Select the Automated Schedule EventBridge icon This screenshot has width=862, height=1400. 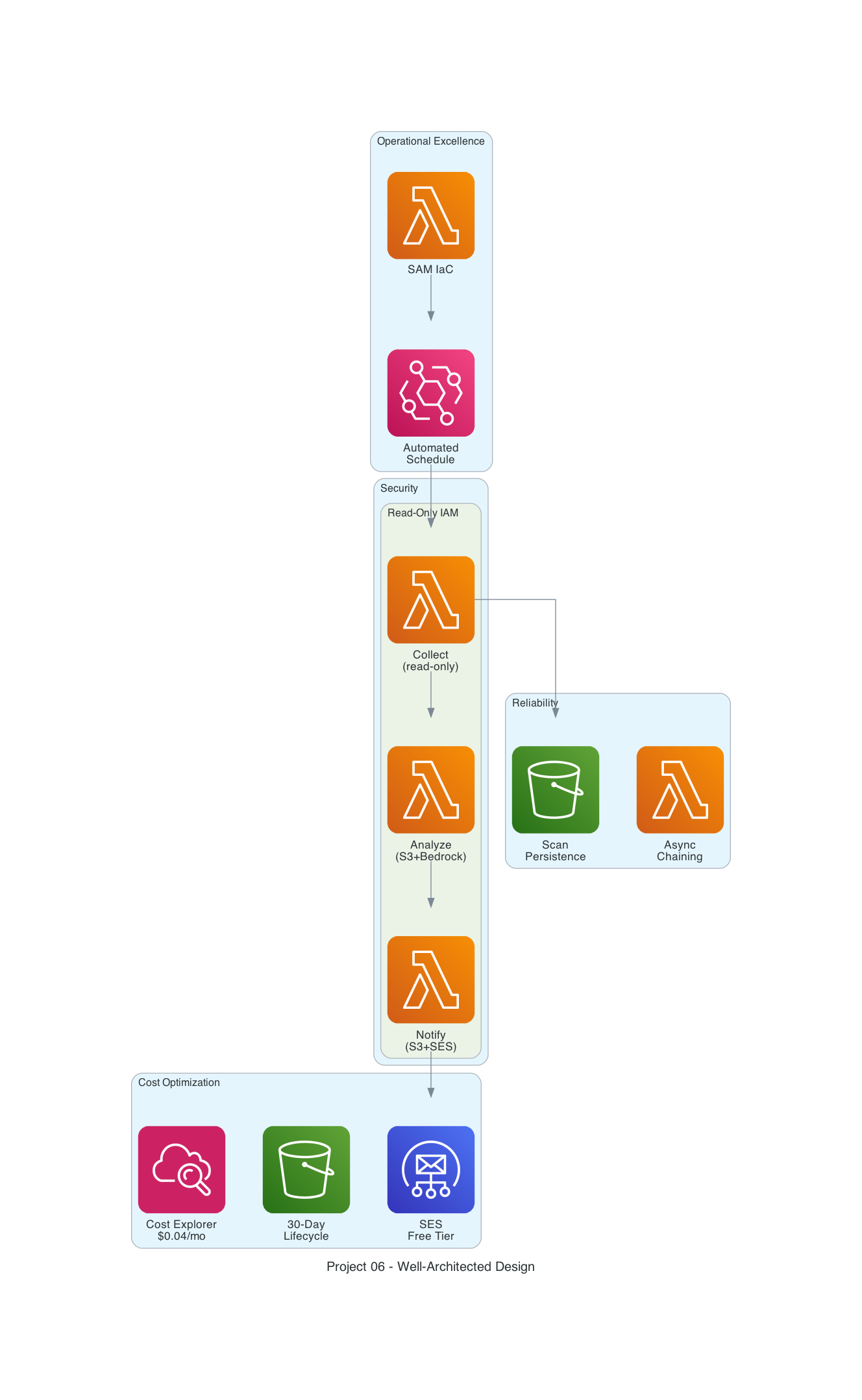(430, 393)
